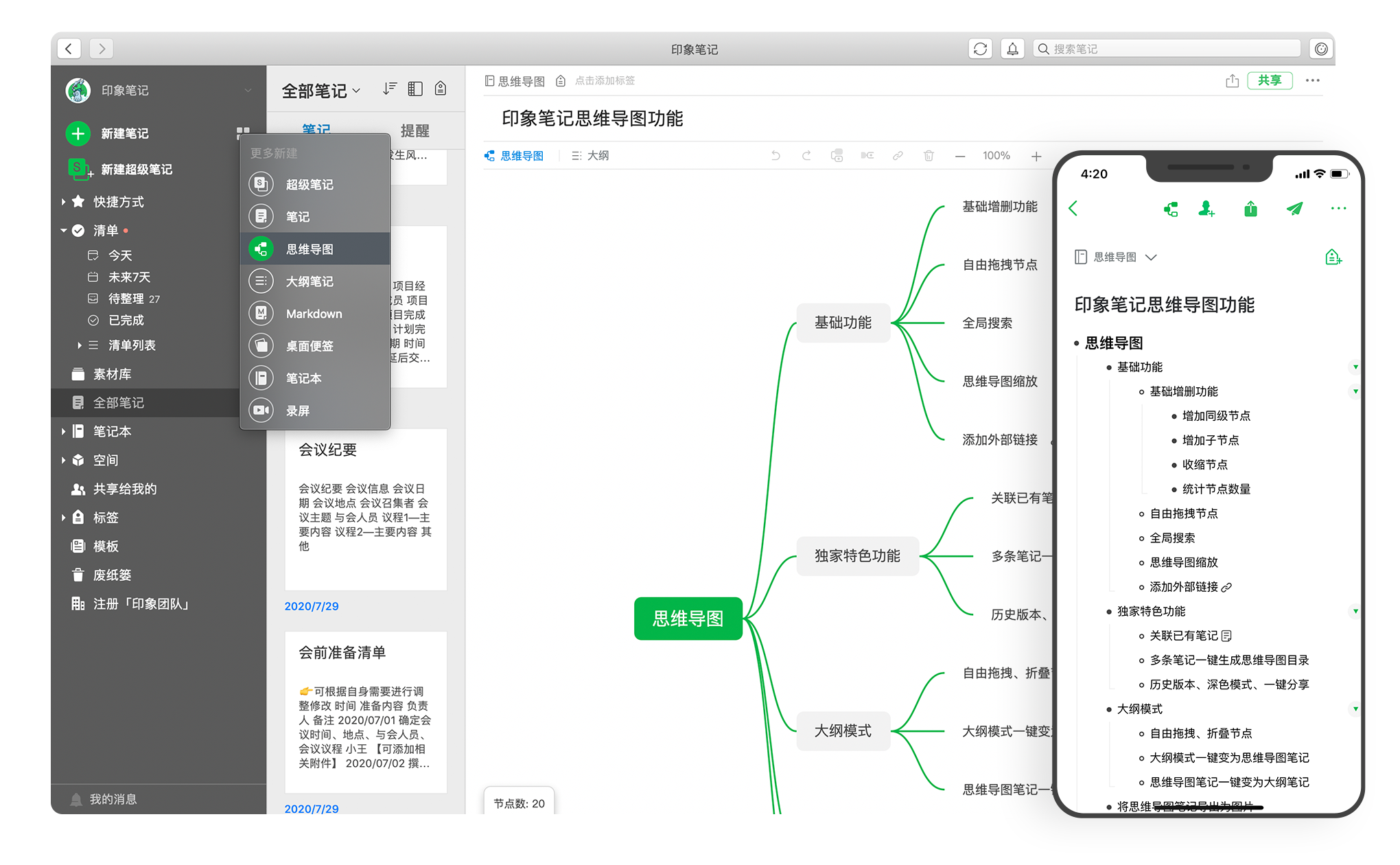Screen dimensions: 1400x865
Task: Select 超级笔记 from the new menu
Action: (x=315, y=184)
